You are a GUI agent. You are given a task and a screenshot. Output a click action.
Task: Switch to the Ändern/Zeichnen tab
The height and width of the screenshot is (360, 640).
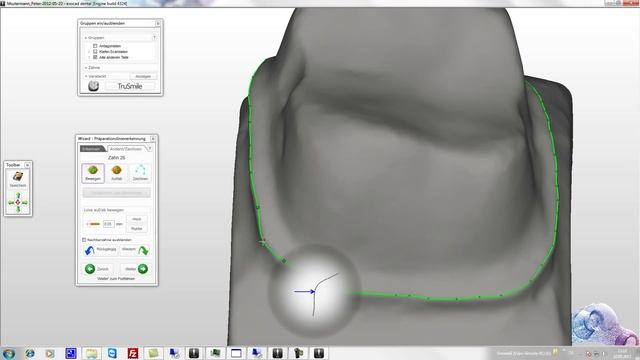pyautogui.click(x=126, y=149)
